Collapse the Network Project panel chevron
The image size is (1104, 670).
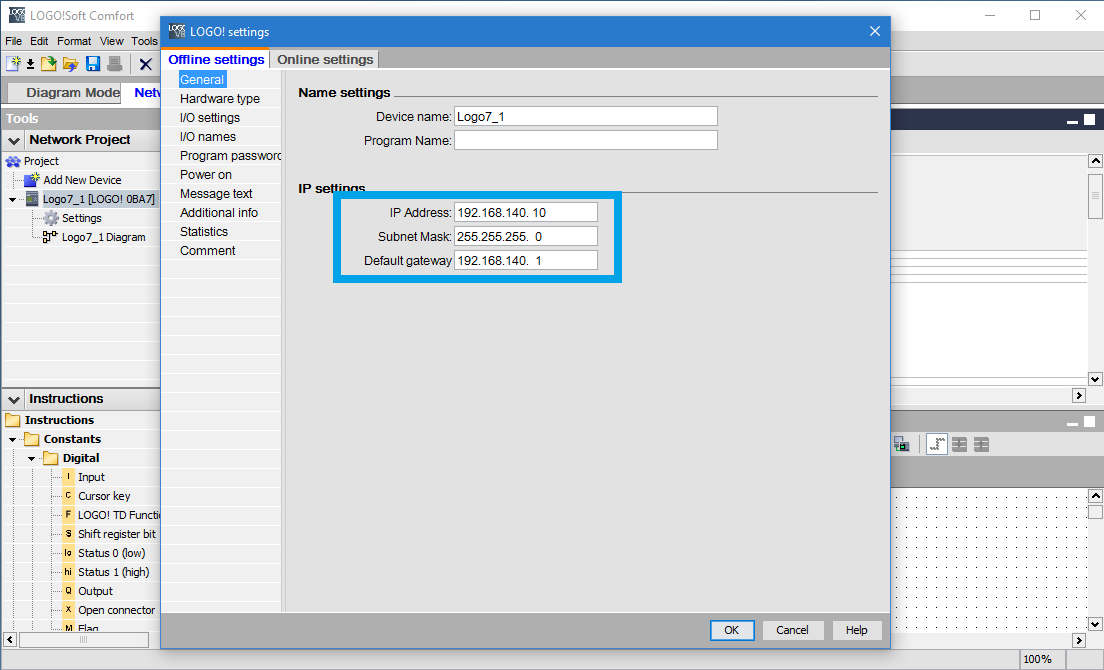click(13, 140)
